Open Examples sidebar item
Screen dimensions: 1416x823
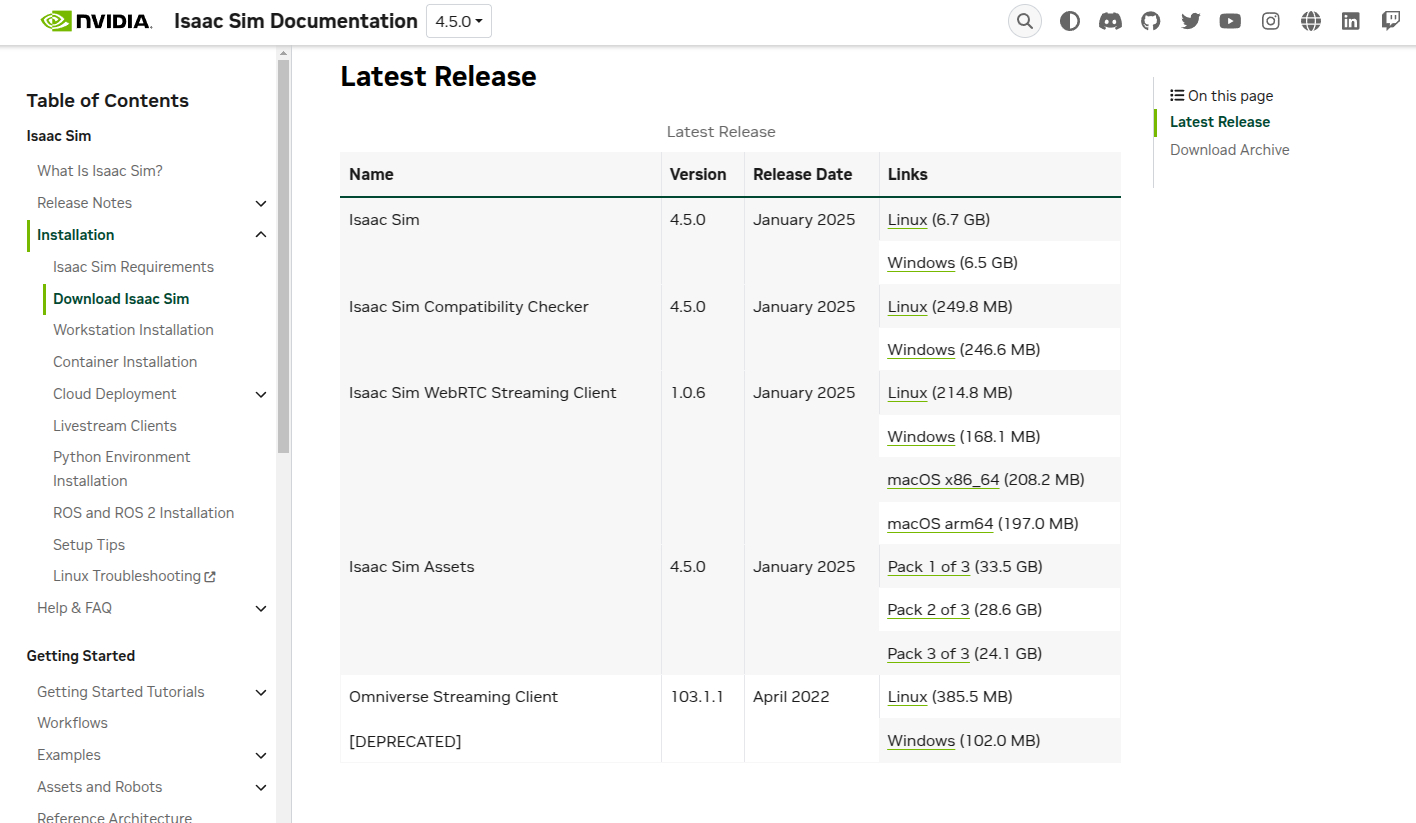tap(69, 755)
